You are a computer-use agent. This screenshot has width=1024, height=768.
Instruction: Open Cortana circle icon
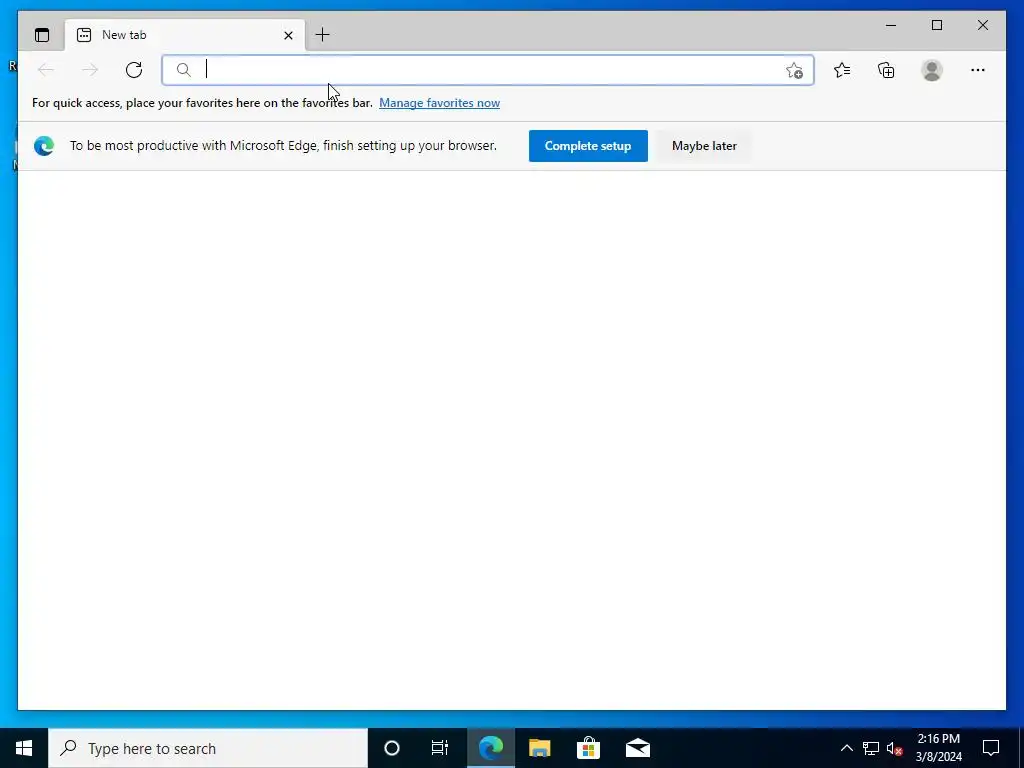tap(392, 748)
